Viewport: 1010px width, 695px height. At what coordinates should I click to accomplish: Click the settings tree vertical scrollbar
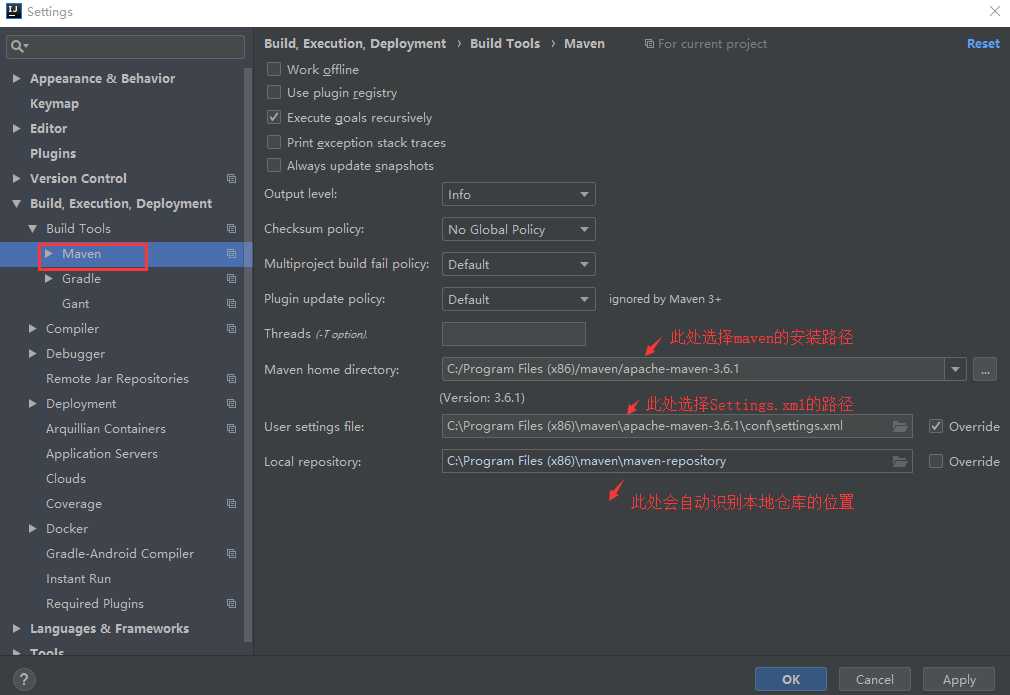[x=248, y=354]
